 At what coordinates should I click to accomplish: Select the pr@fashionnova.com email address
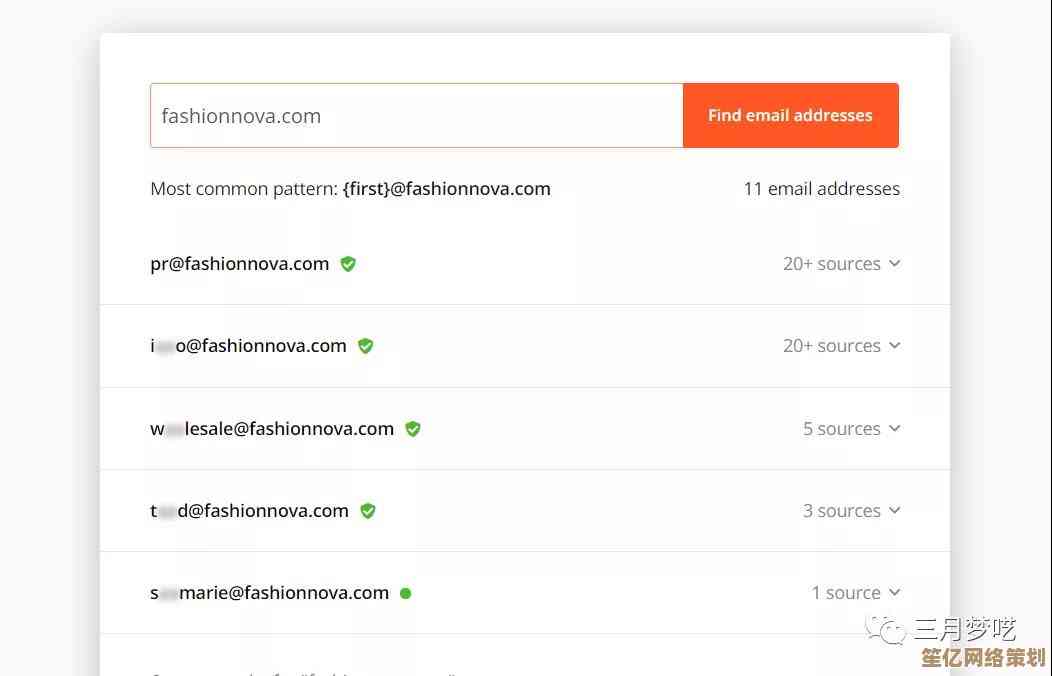(x=240, y=264)
